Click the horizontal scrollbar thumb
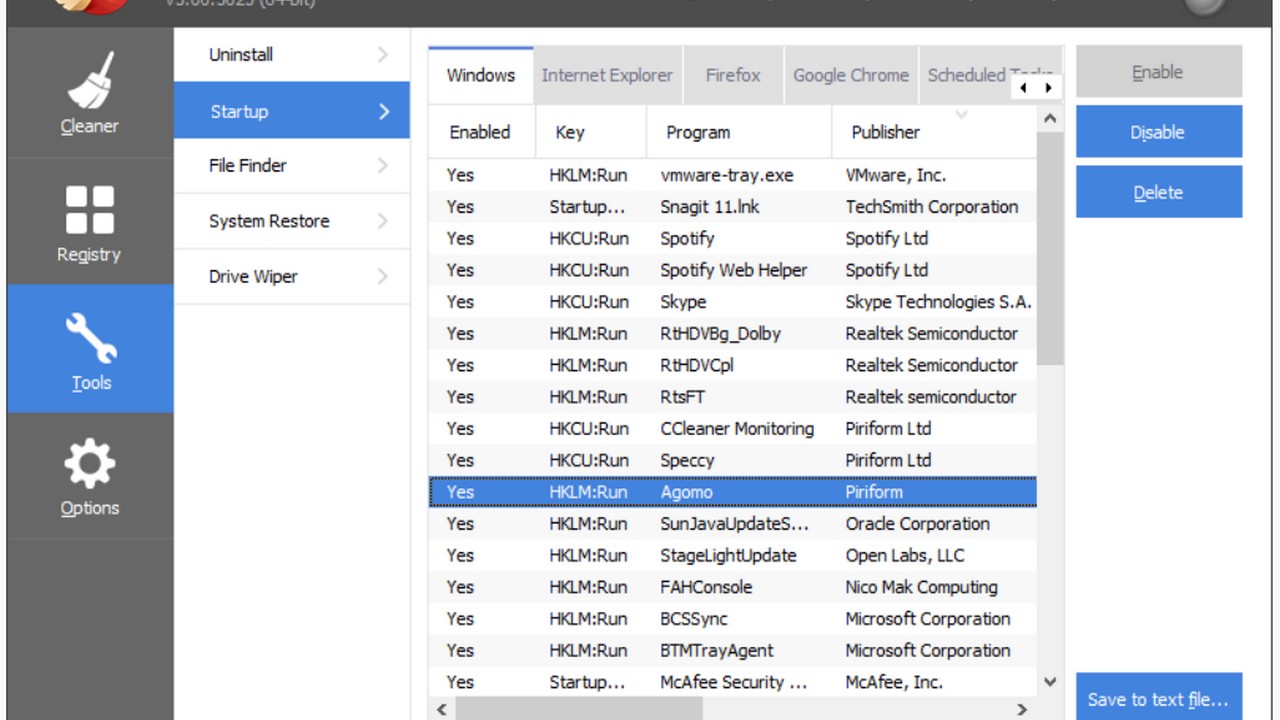Screen dimensions: 1280x720 [578, 709]
